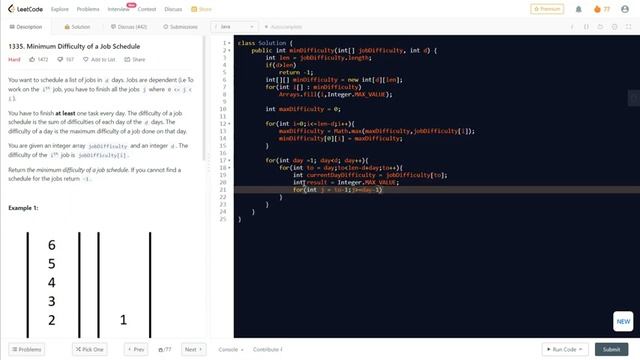Click the Premium button
This screenshot has height=360, width=640.
(547, 9)
